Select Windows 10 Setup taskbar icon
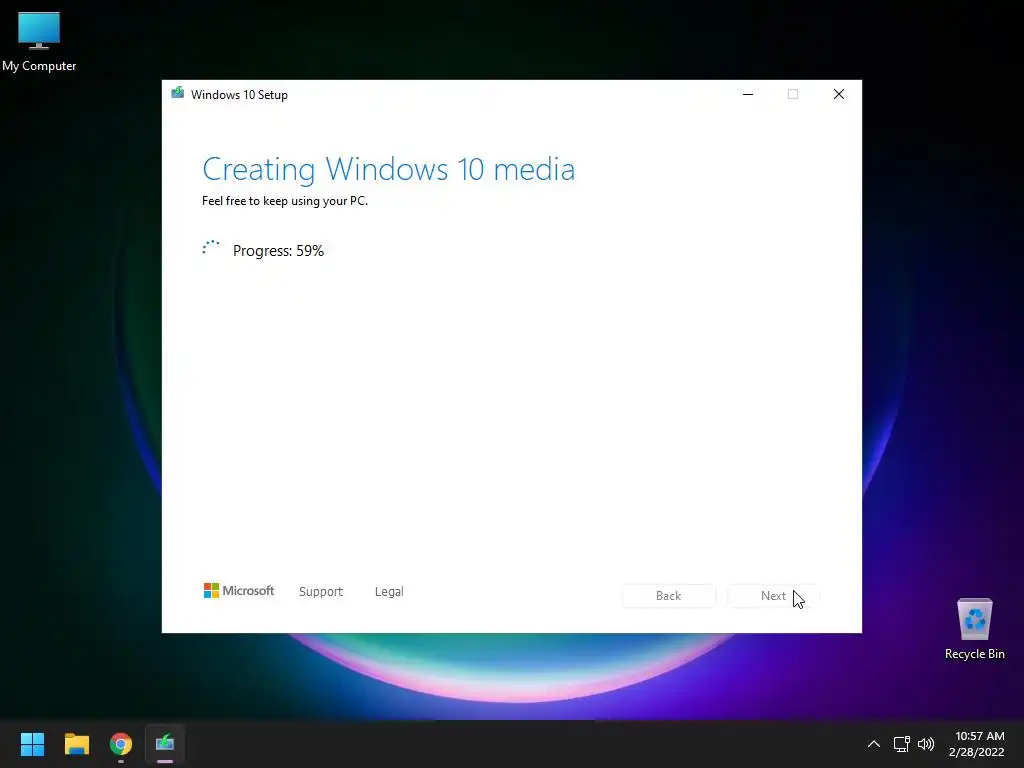 pos(165,744)
